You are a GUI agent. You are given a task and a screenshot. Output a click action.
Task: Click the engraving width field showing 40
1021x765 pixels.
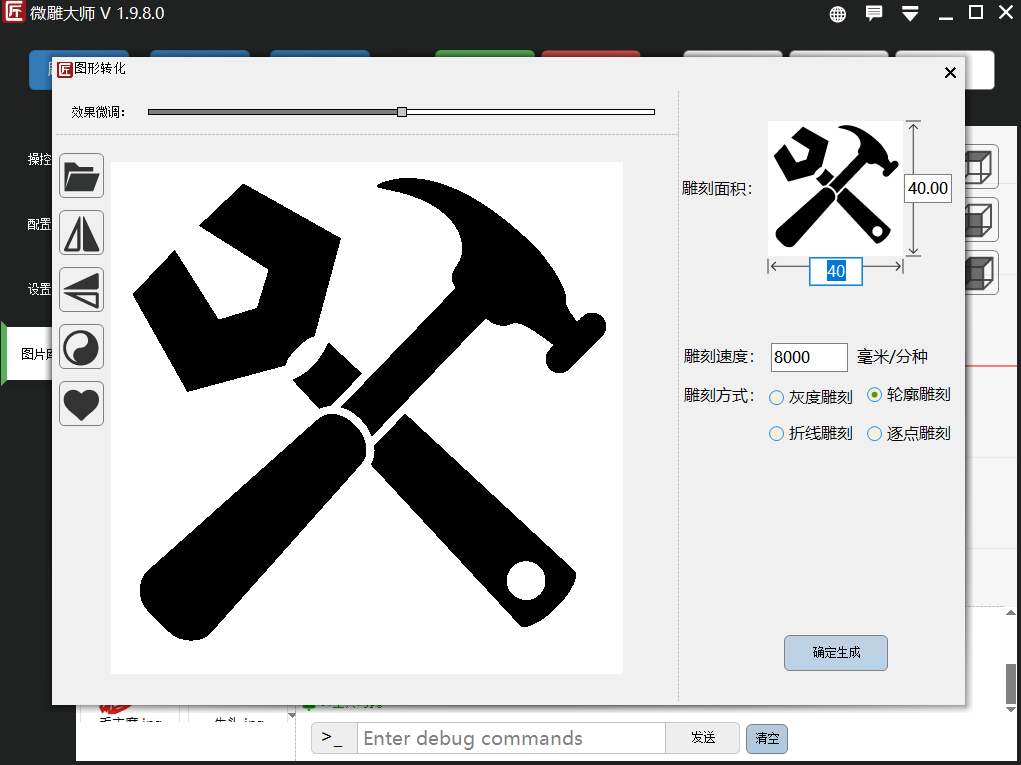(x=835, y=271)
